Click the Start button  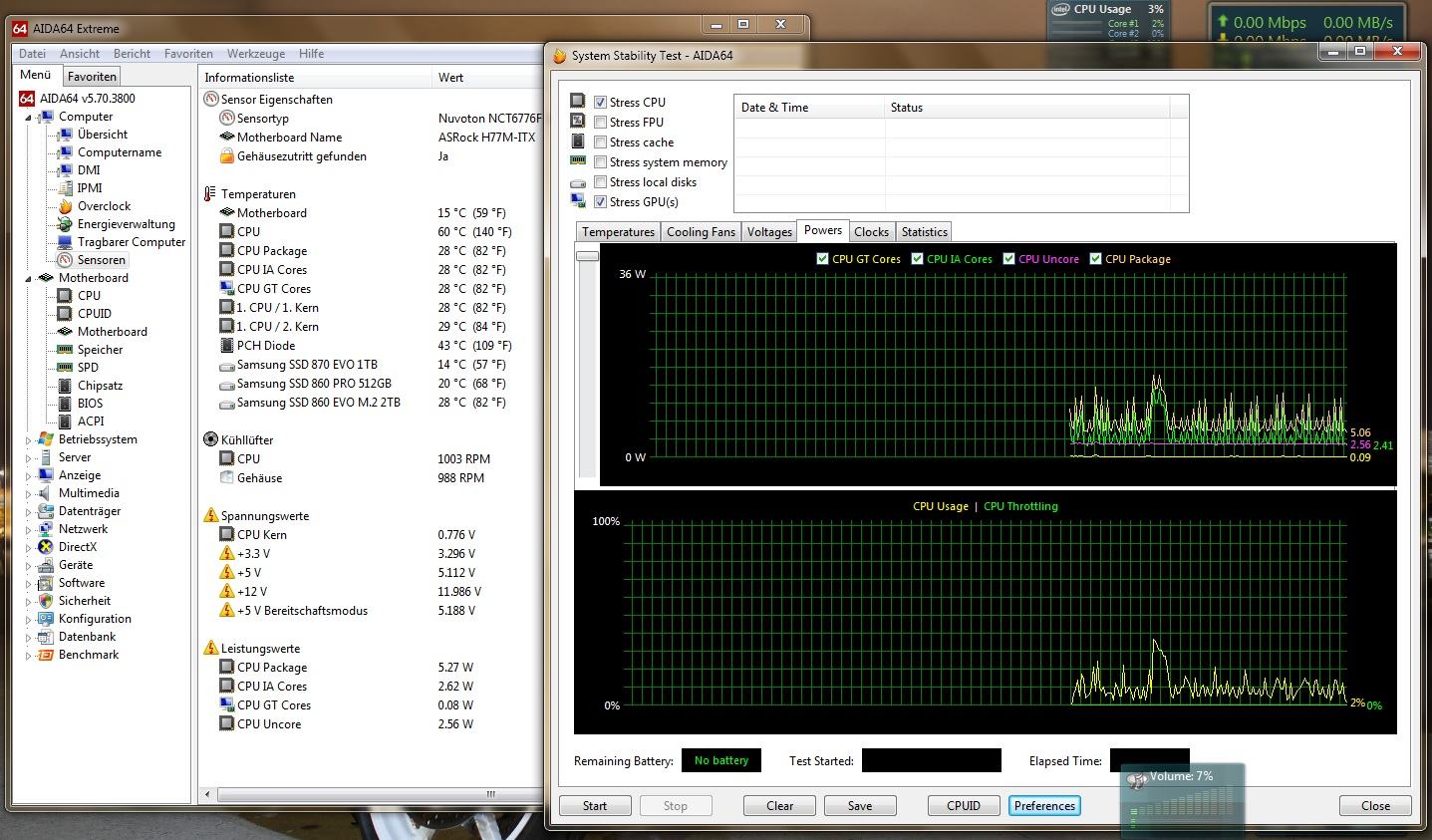(595, 806)
